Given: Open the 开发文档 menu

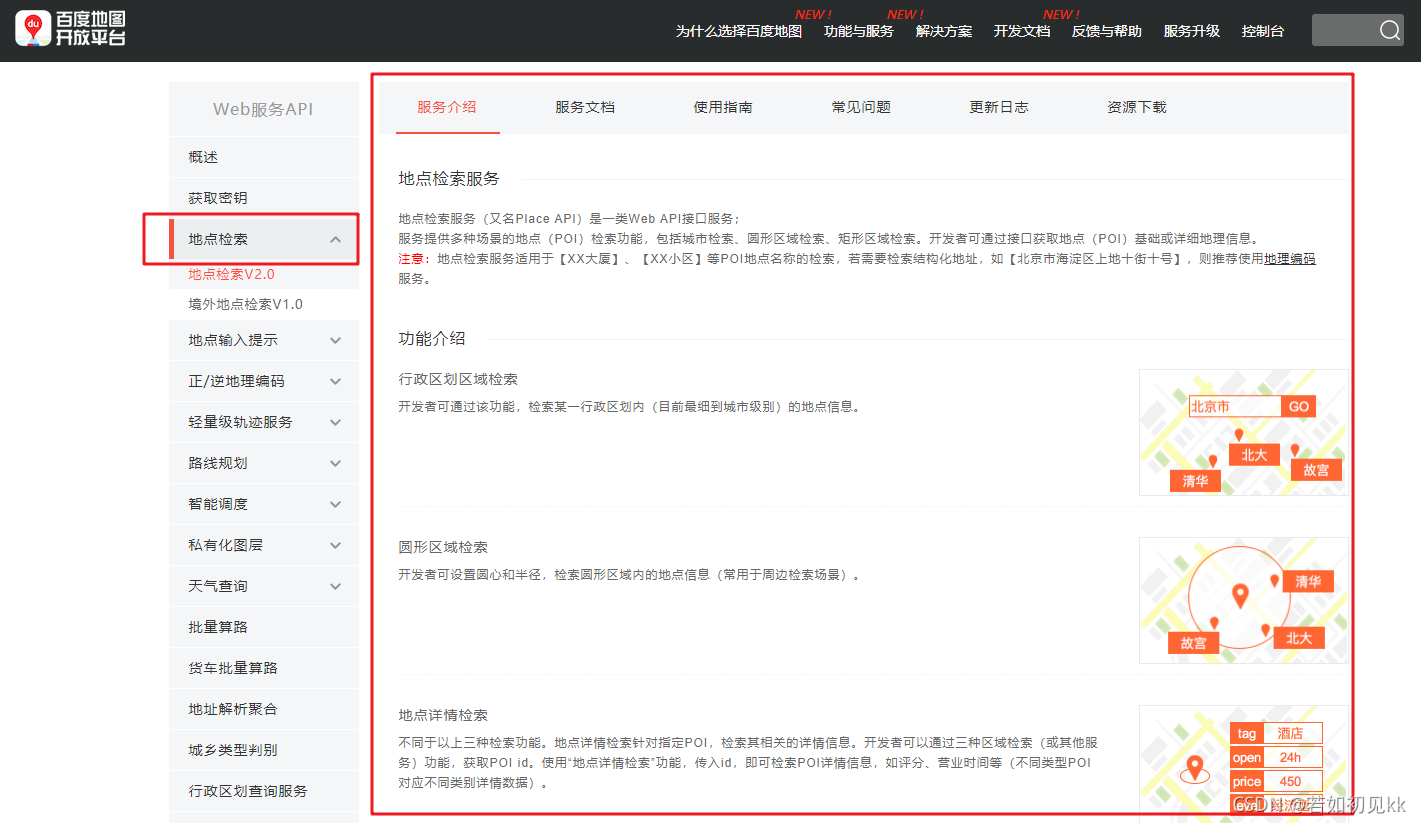Looking at the screenshot, I should click(x=1022, y=31).
